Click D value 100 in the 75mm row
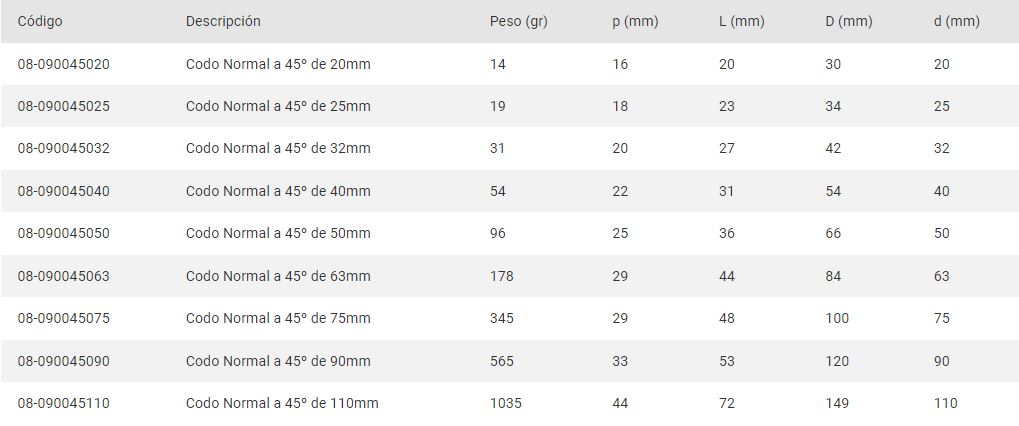Viewport: 1019px width, 426px height. 837,318
